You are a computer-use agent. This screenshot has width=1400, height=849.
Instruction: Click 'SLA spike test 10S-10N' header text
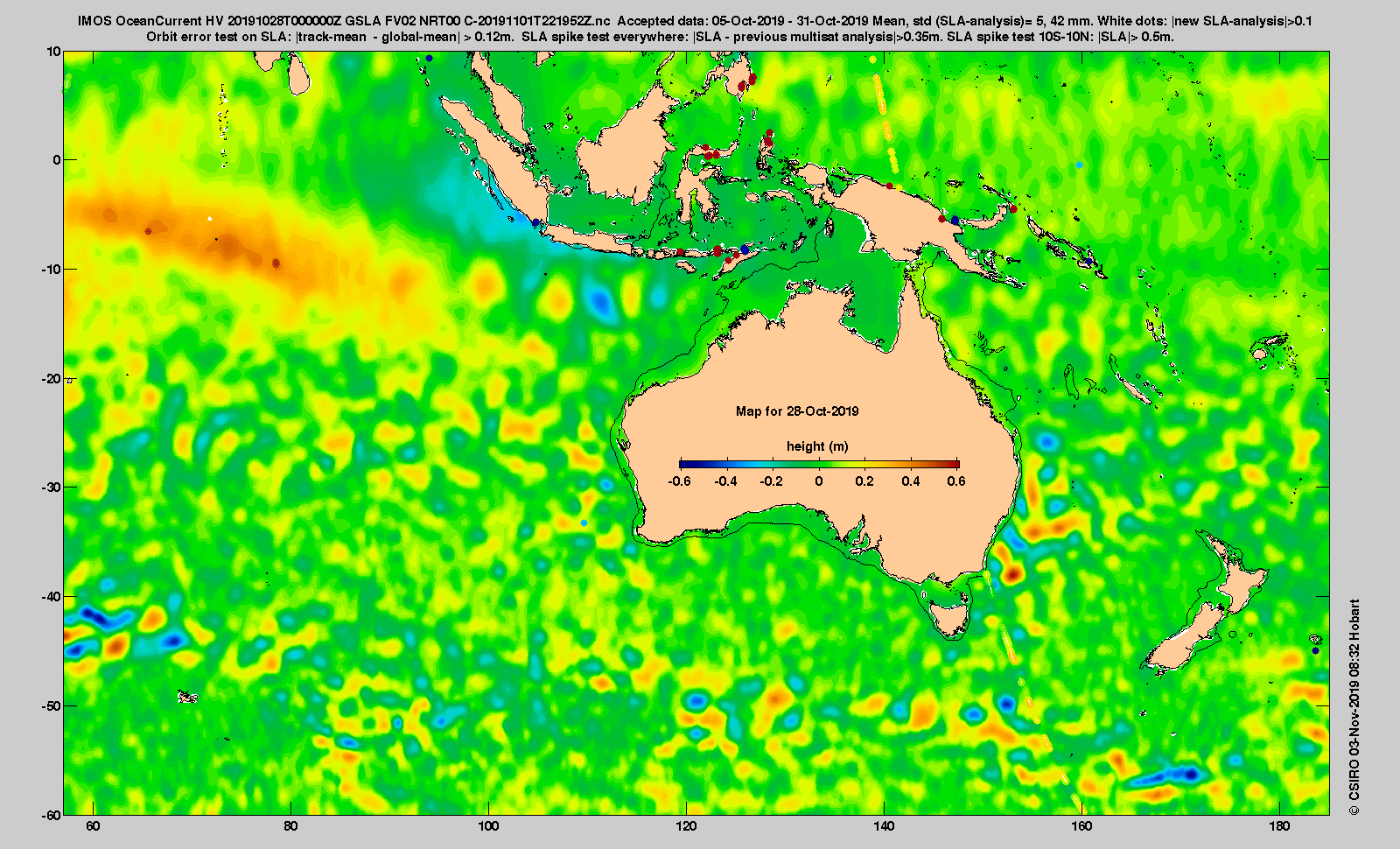tap(1019, 37)
